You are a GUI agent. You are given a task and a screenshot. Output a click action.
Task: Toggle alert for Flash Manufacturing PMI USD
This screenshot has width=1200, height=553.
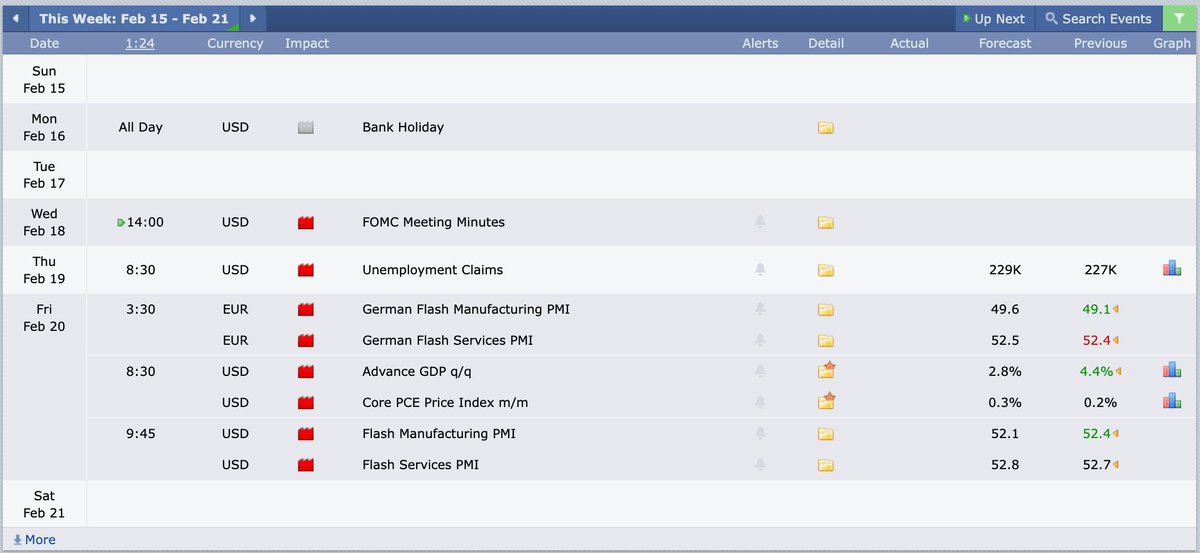(760, 434)
